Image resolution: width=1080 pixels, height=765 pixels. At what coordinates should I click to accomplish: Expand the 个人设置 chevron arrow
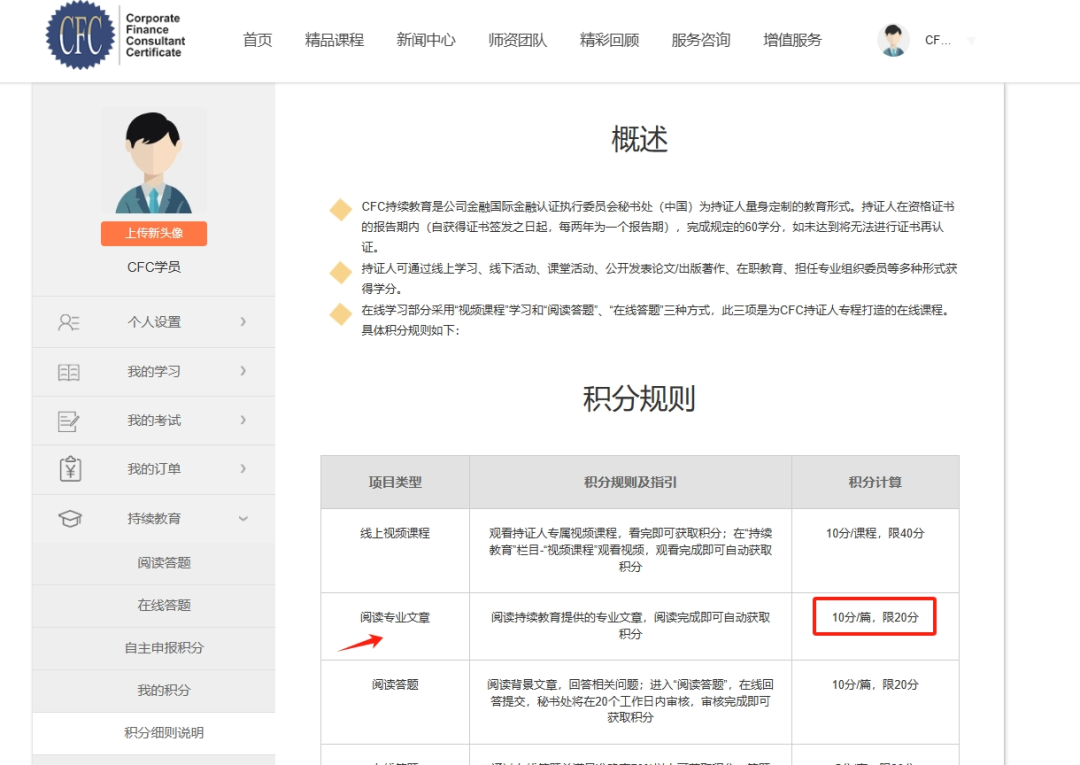coord(243,322)
